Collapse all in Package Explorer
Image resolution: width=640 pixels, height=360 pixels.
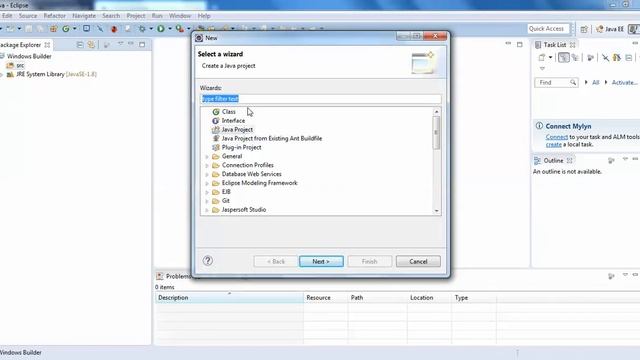pyautogui.click(x=80, y=44)
